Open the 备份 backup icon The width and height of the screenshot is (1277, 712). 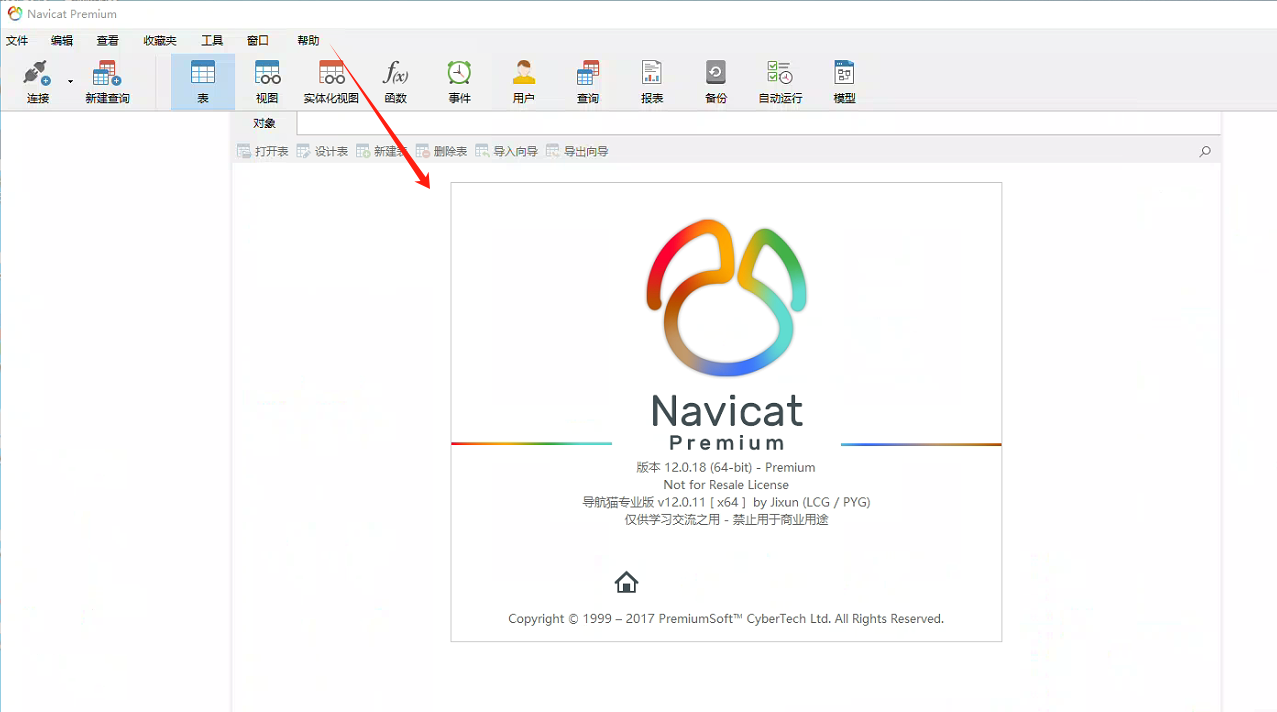pyautogui.click(x=716, y=82)
